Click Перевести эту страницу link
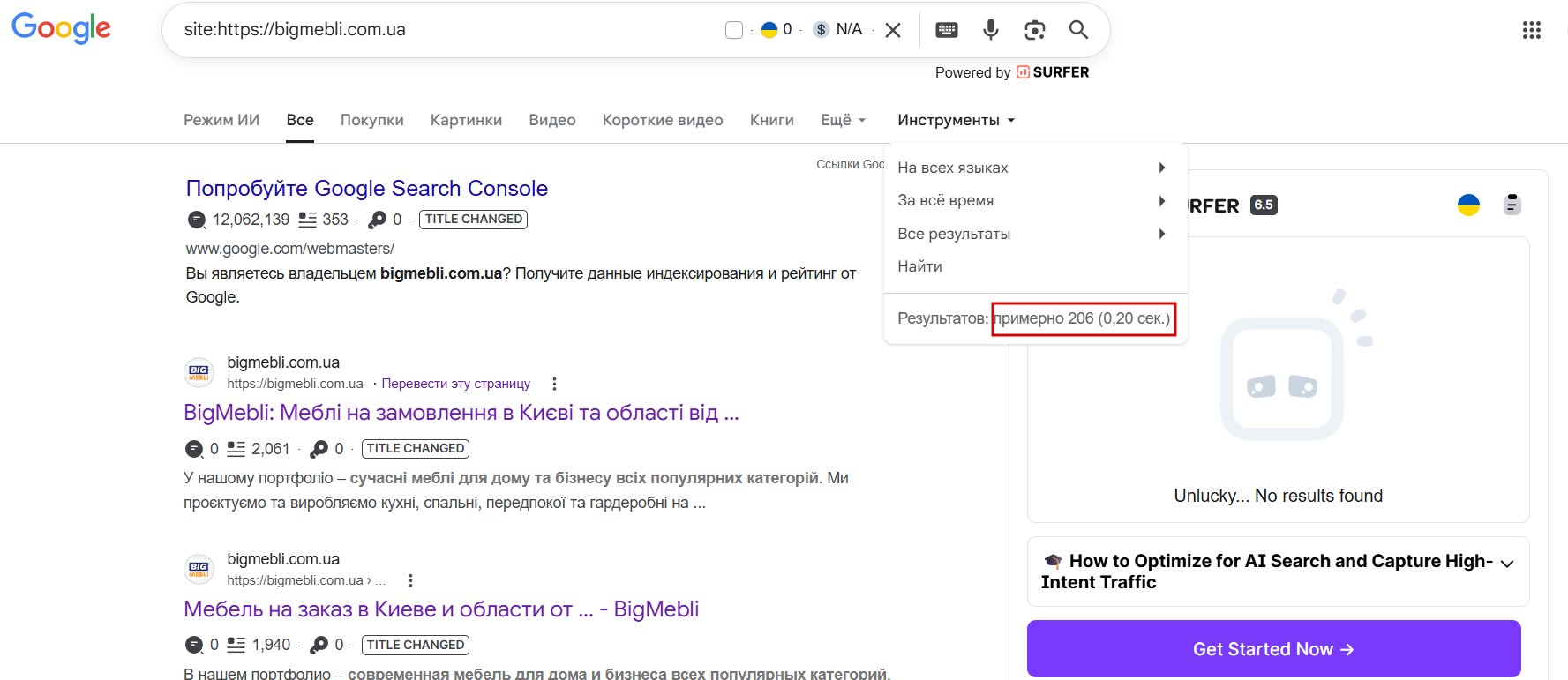This screenshot has height=680, width=1568. coord(456,384)
